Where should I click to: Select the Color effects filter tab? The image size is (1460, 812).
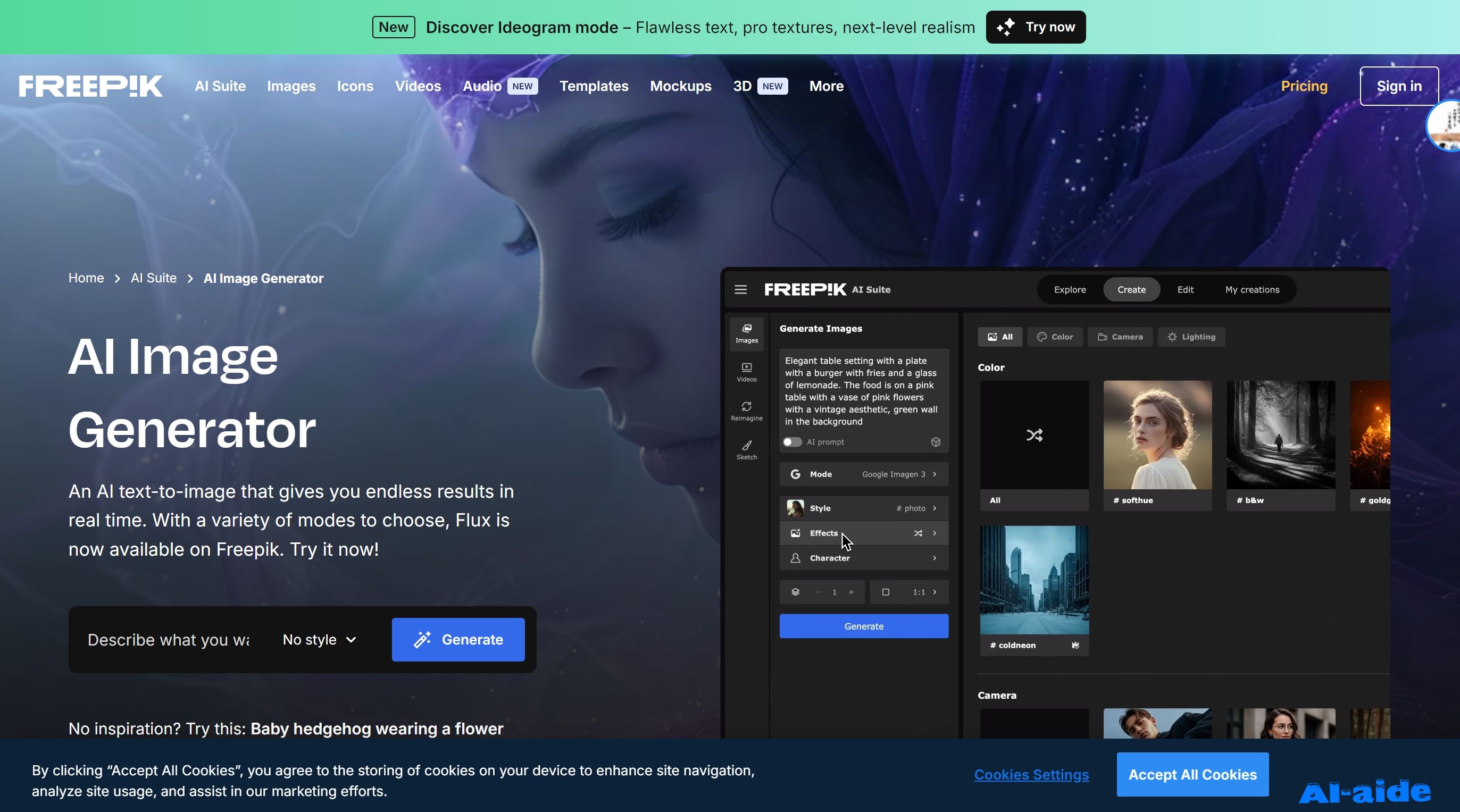pos(1055,337)
